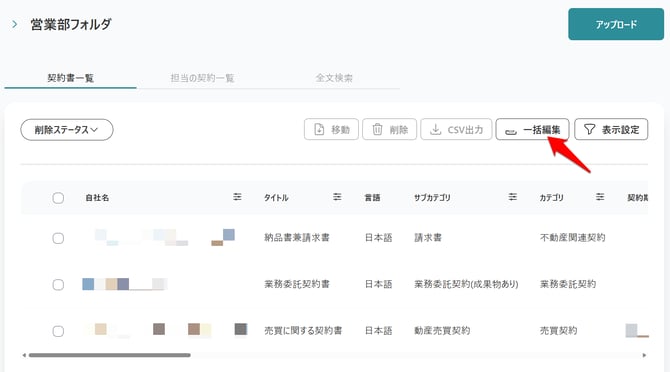Check the 納品書兼請求書 row checkbox
The height and width of the screenshot is (372, 670).
click(x=58, y=238)
